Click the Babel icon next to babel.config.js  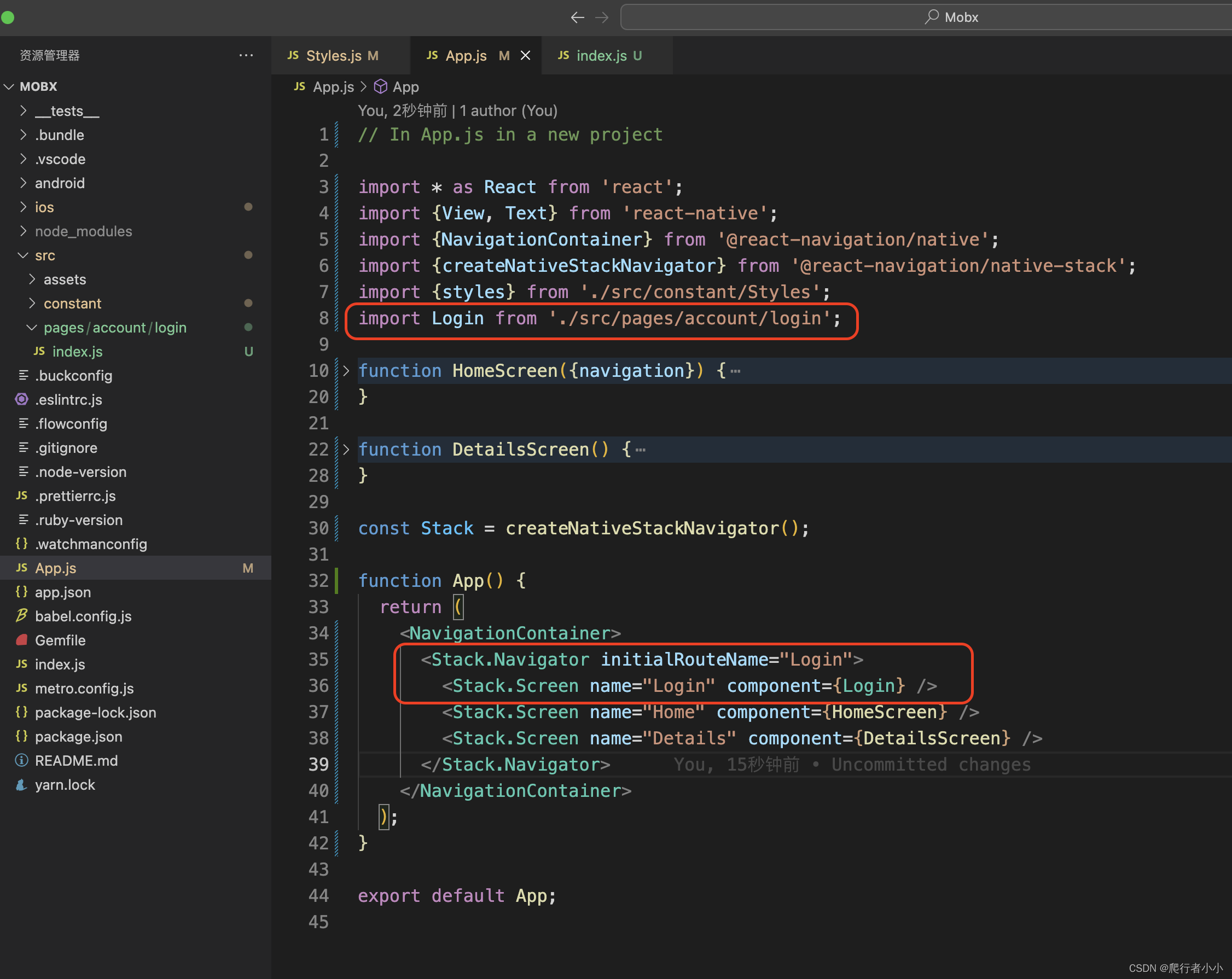[21, 616]
